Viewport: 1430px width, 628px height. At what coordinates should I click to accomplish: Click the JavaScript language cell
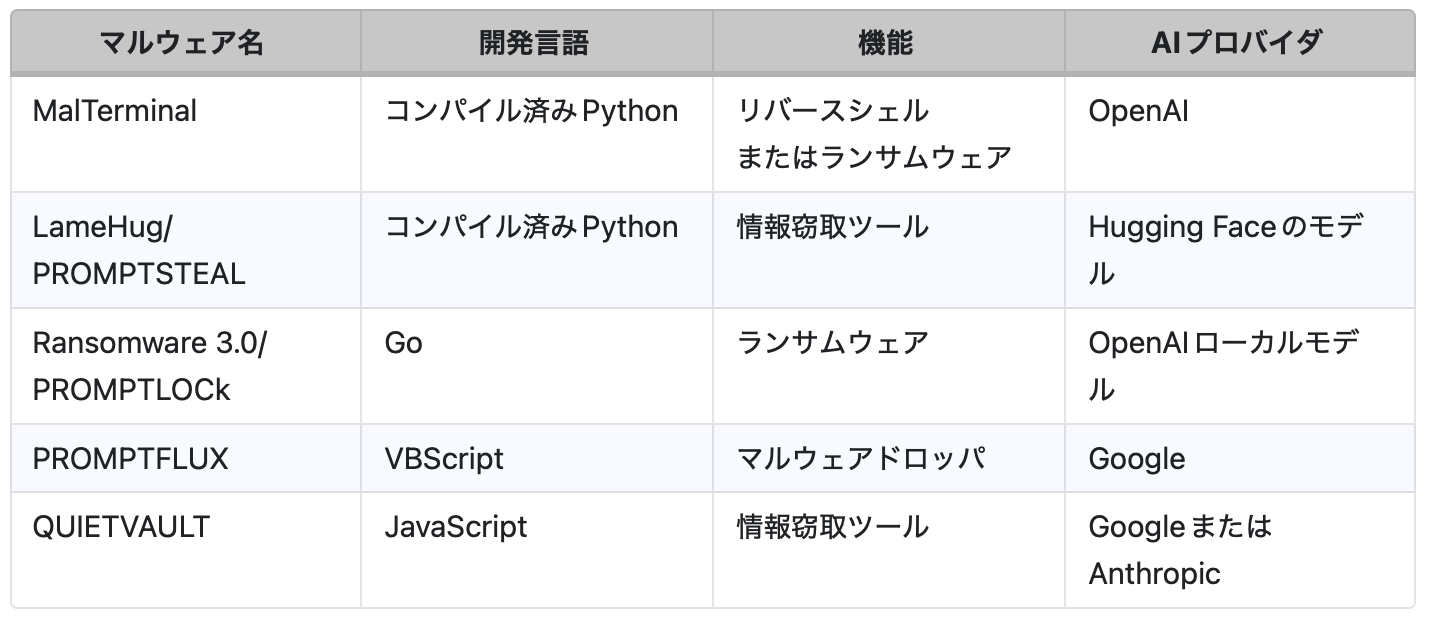(x=455, y=527)
